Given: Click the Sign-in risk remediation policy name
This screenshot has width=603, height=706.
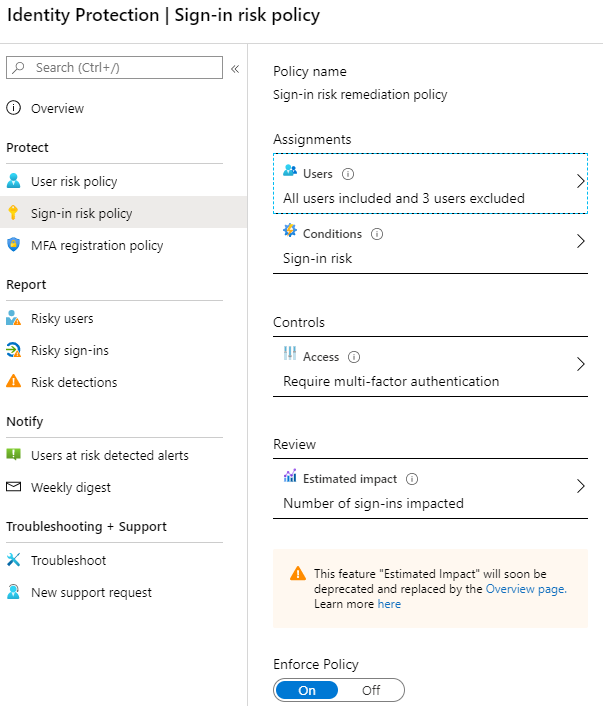Looking at the screenshot, I should [360, 95].
